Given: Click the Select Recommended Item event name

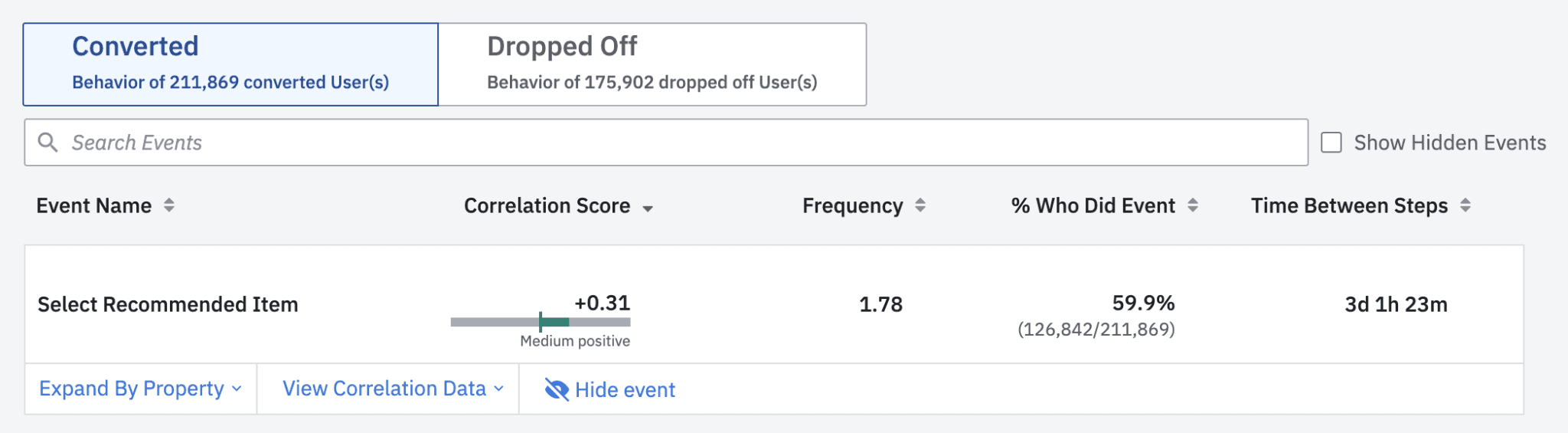Looking at the screenshot, I should click(168, 304).
